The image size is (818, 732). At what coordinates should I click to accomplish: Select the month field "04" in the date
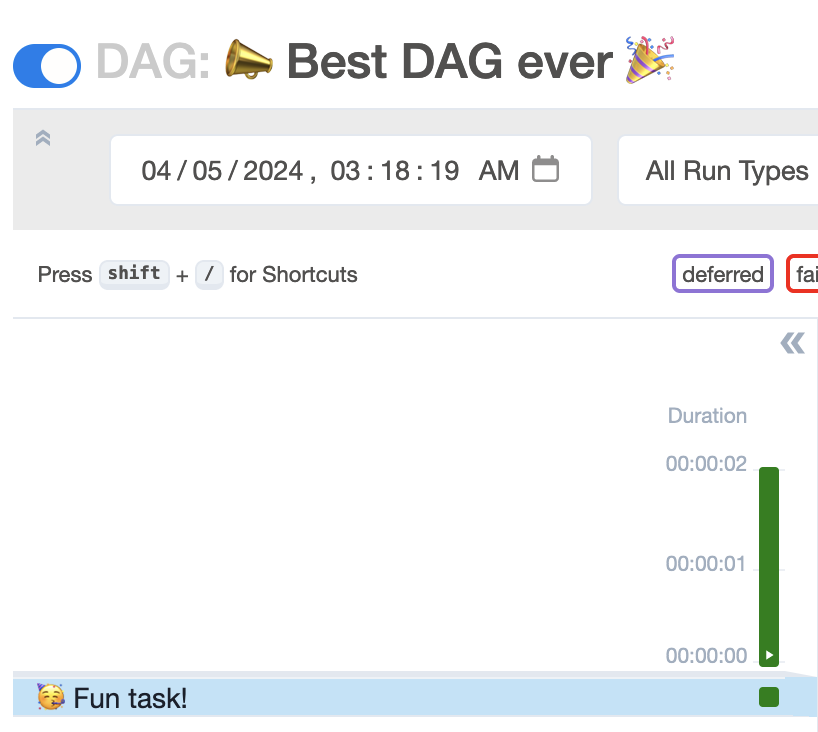[x=156, y=171]
